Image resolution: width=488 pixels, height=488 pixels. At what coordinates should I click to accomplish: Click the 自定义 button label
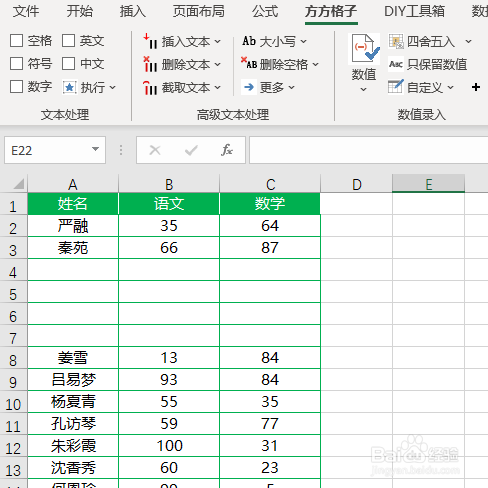[x=425, y=88]
